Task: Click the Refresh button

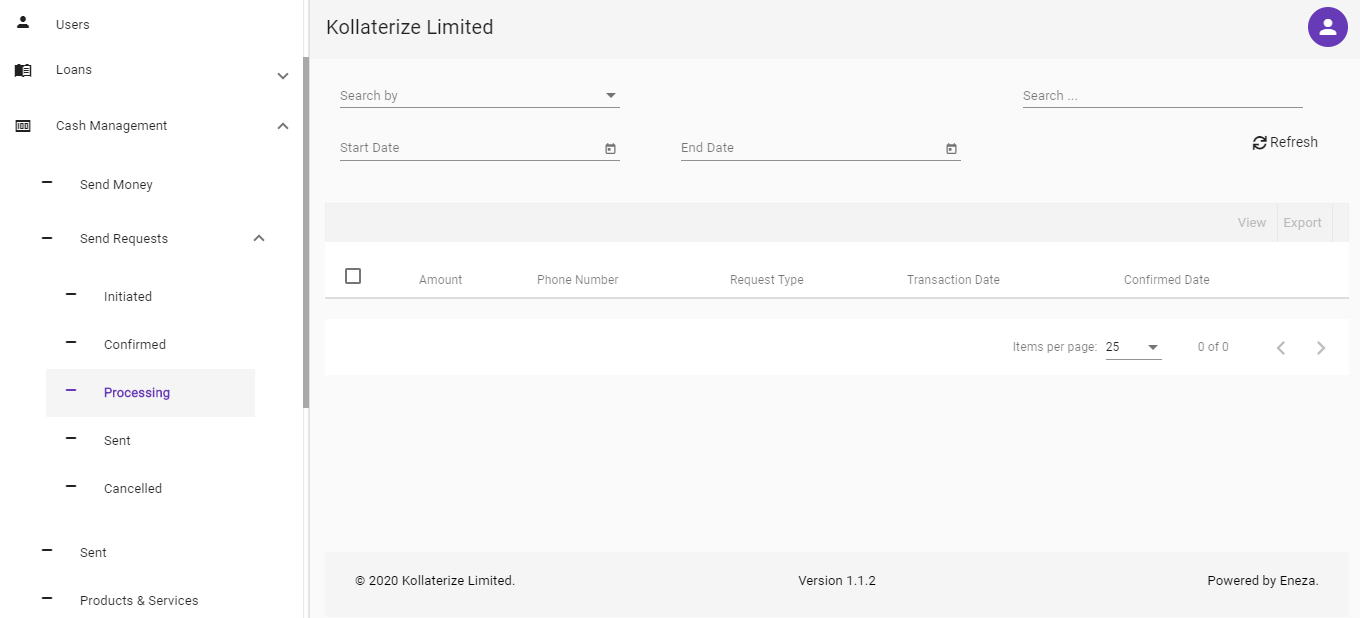Action: coord(1285,143)
